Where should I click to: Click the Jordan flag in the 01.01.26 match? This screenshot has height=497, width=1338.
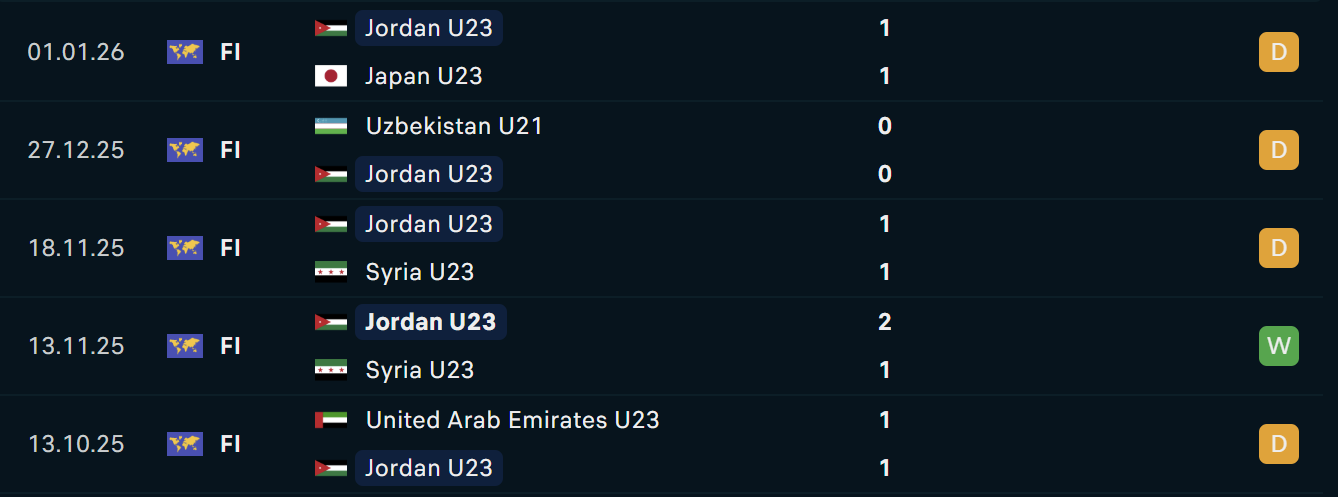[x=331, y=28]
